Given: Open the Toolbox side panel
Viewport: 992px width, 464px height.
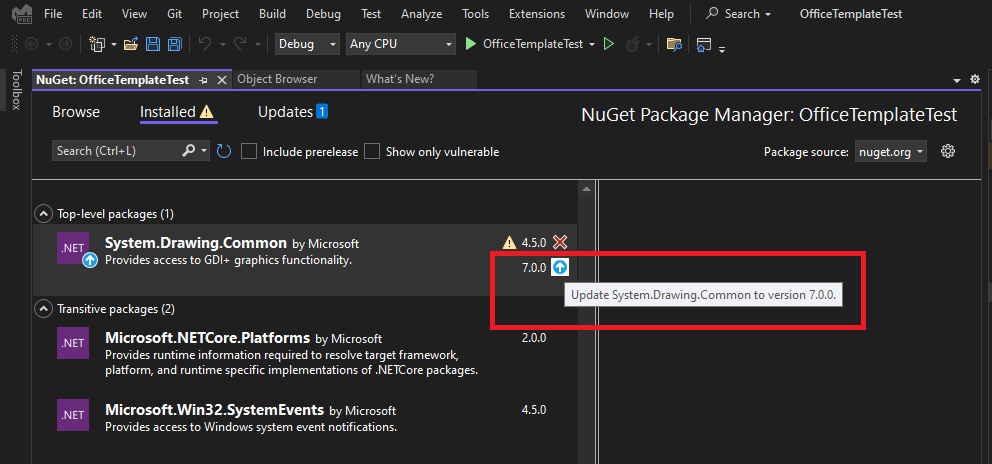Looking at the screenshot, I should click(16, 90).
